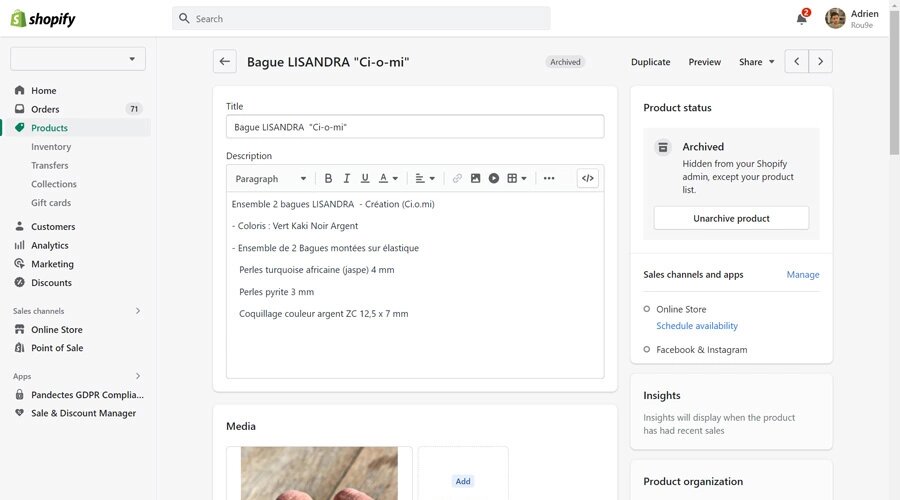Screen dimensions: 900x500
Task: Click the Analytics bar chart icon
Action: (x=20, y=245)
